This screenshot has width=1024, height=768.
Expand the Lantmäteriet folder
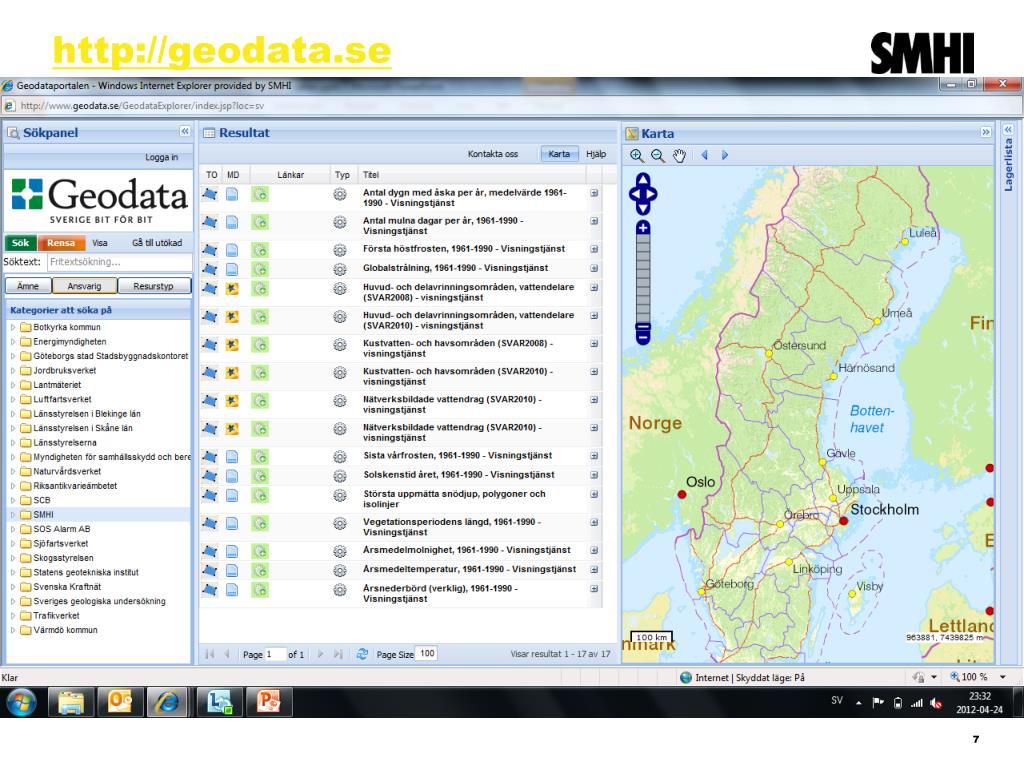point(12,385)
